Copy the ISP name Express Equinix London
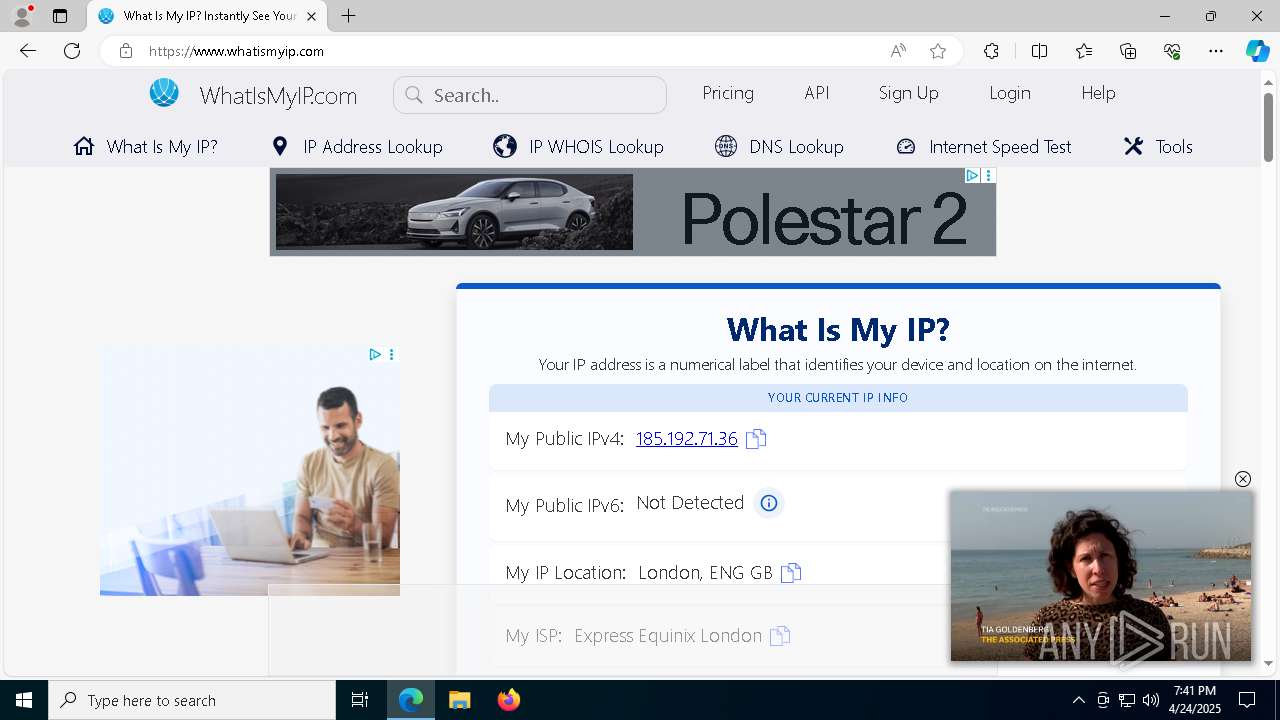Image resolution: width=1280 pixels, height=720 pixels. click(x=780, y=636)
